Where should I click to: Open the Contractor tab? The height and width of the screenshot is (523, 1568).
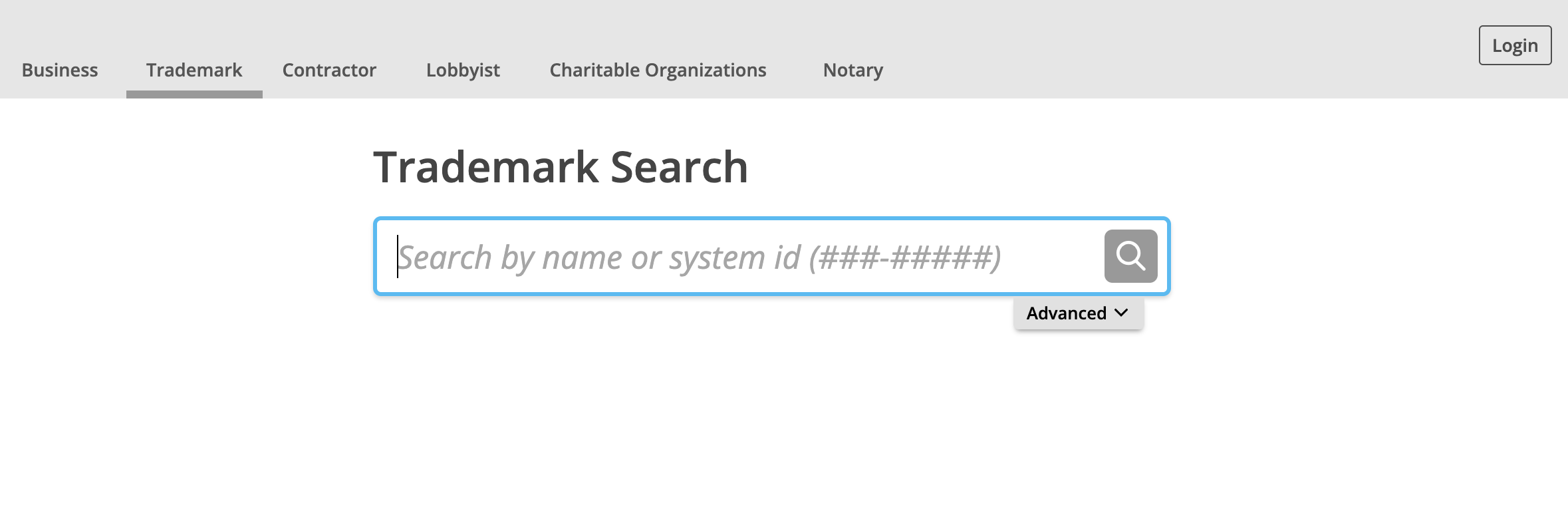coord(329,70)
